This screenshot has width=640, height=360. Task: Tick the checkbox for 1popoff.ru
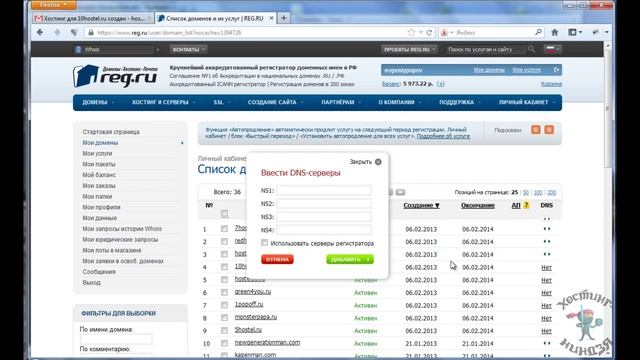point(224,305)
